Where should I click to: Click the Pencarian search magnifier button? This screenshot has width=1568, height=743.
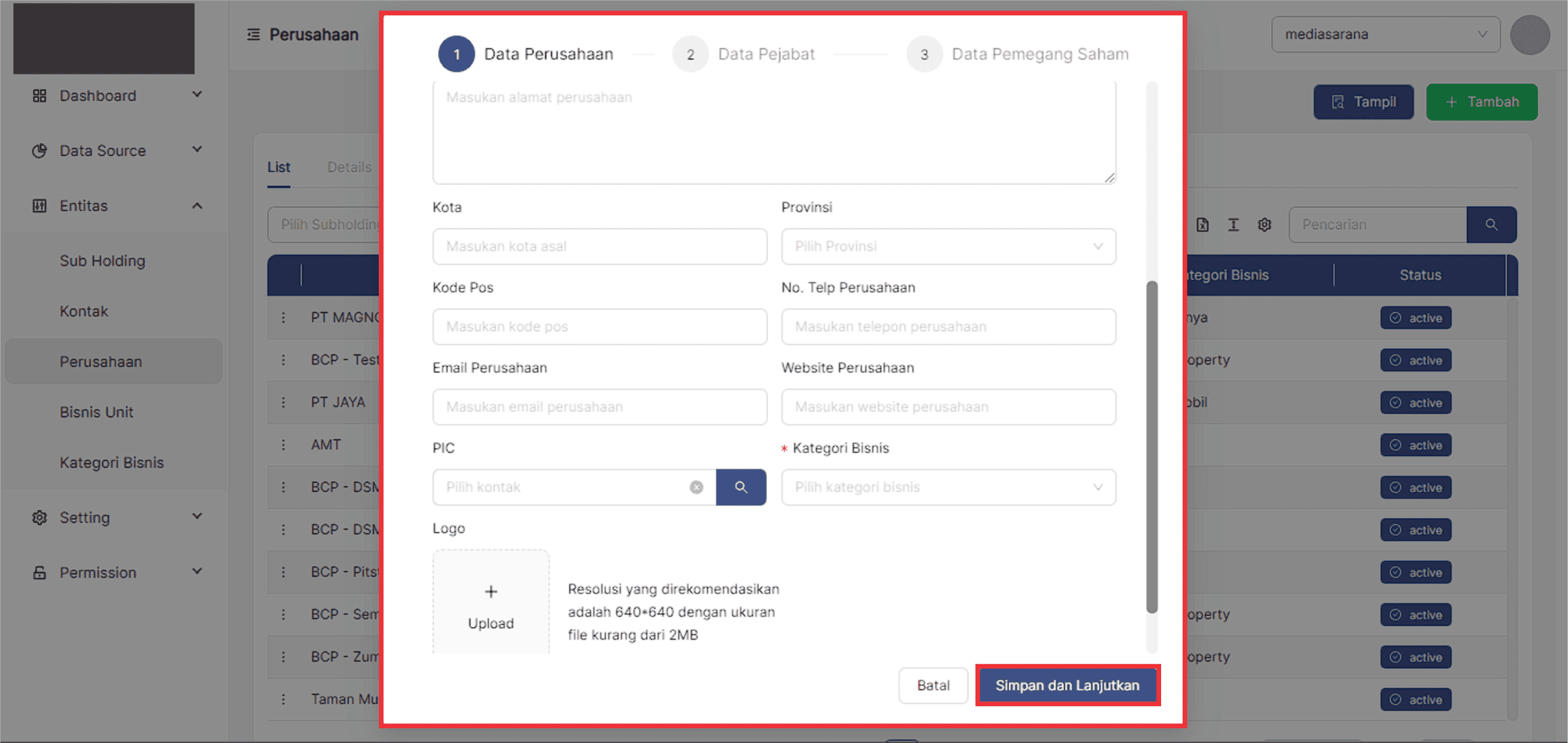point(1491,225)
